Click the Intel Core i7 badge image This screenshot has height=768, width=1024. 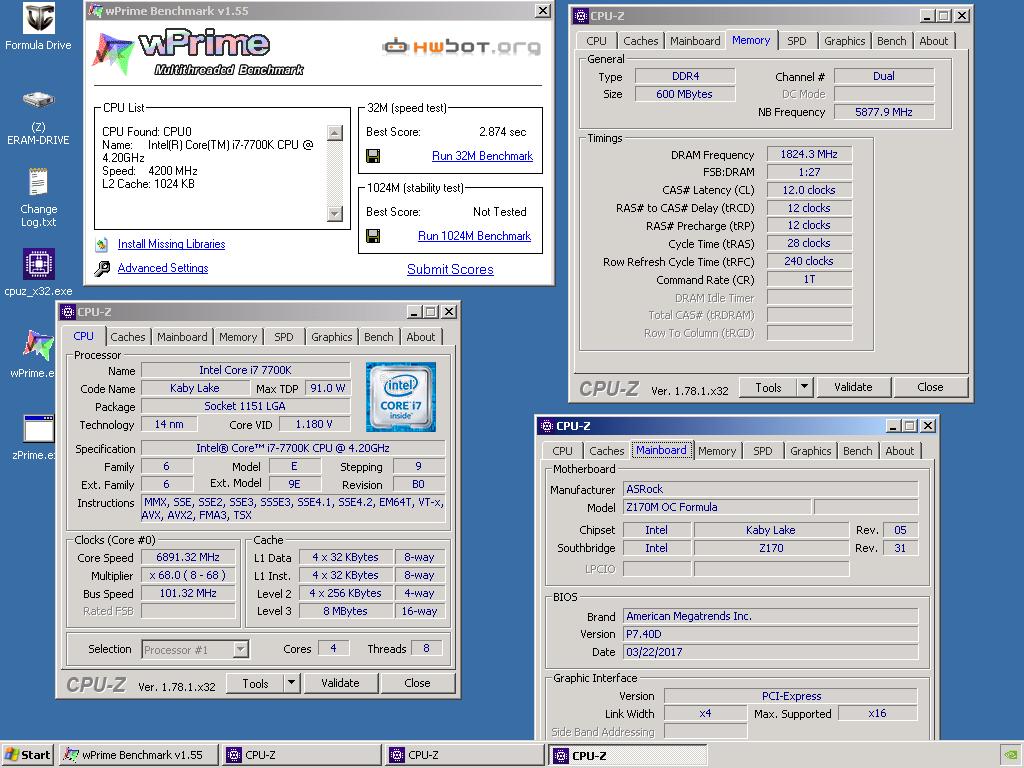(x=401, y=397)
